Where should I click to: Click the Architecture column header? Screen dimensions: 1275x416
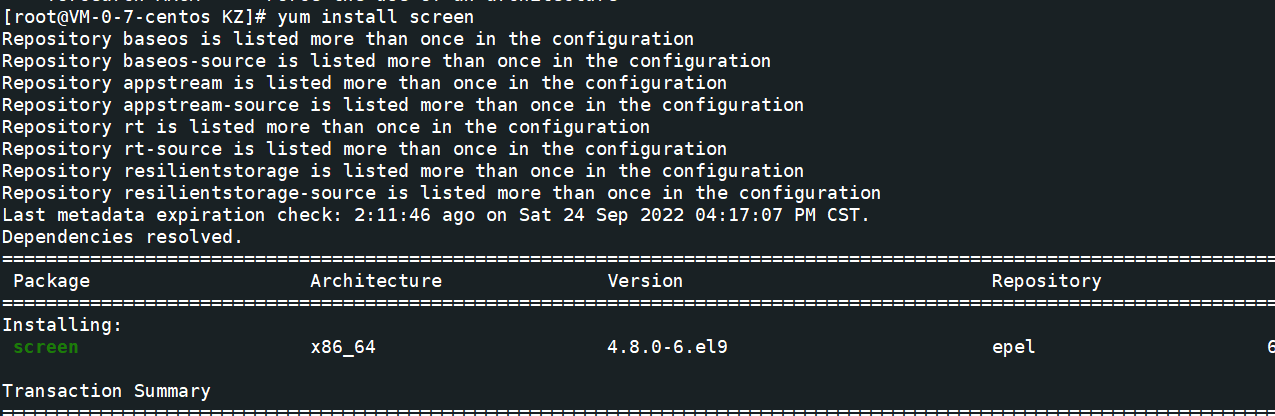(x=375, y=281)
